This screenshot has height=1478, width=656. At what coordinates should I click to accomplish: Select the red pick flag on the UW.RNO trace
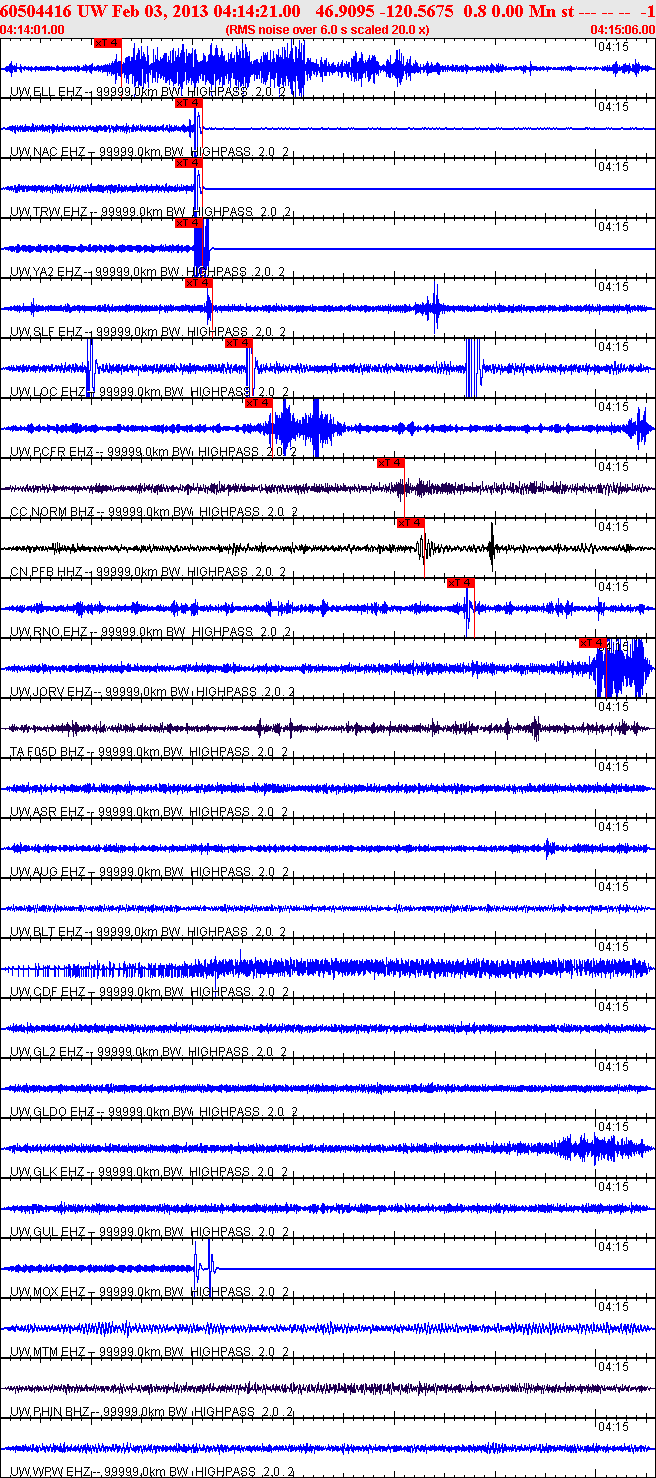pyautogui.click(x=460, y=583)
